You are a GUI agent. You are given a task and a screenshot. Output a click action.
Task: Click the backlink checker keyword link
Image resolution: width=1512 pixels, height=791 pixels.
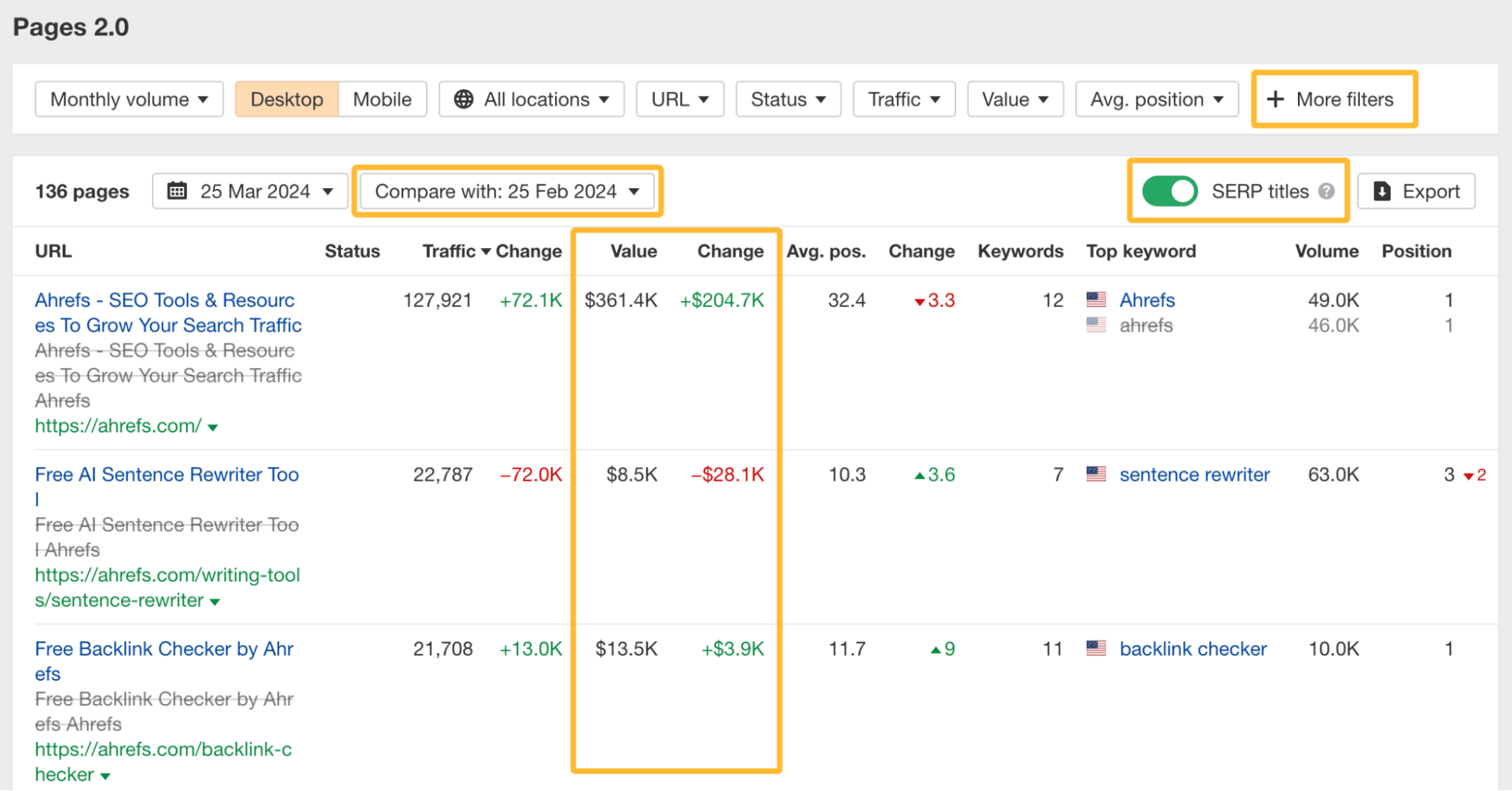(x=1192, y=648)
